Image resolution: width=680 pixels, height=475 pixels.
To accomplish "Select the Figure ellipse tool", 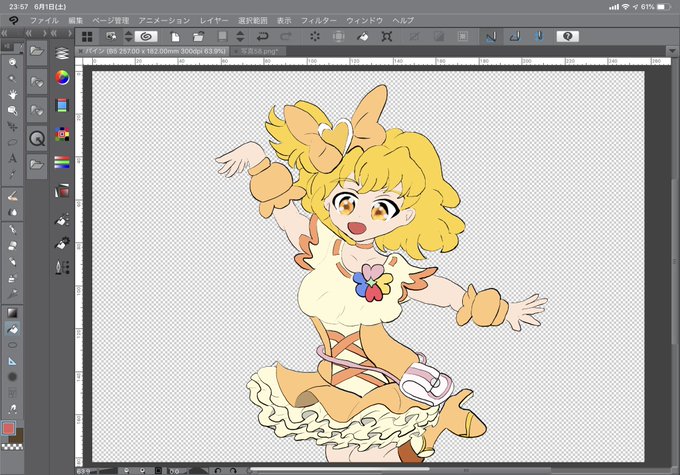I will [13, 345].
